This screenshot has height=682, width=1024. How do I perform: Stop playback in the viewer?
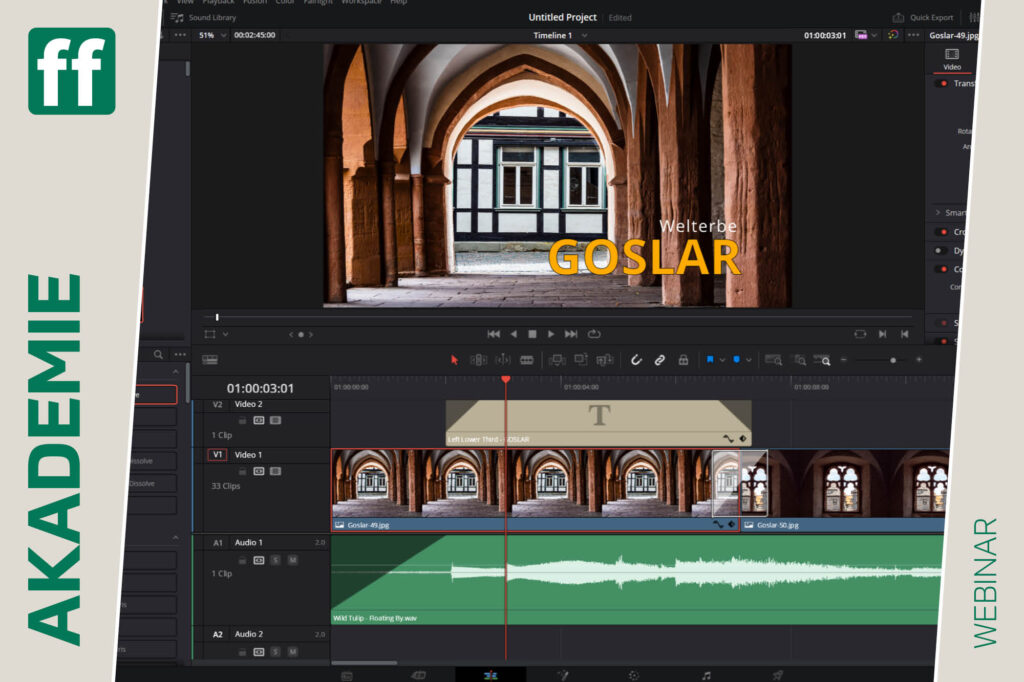tap(532, 334)
